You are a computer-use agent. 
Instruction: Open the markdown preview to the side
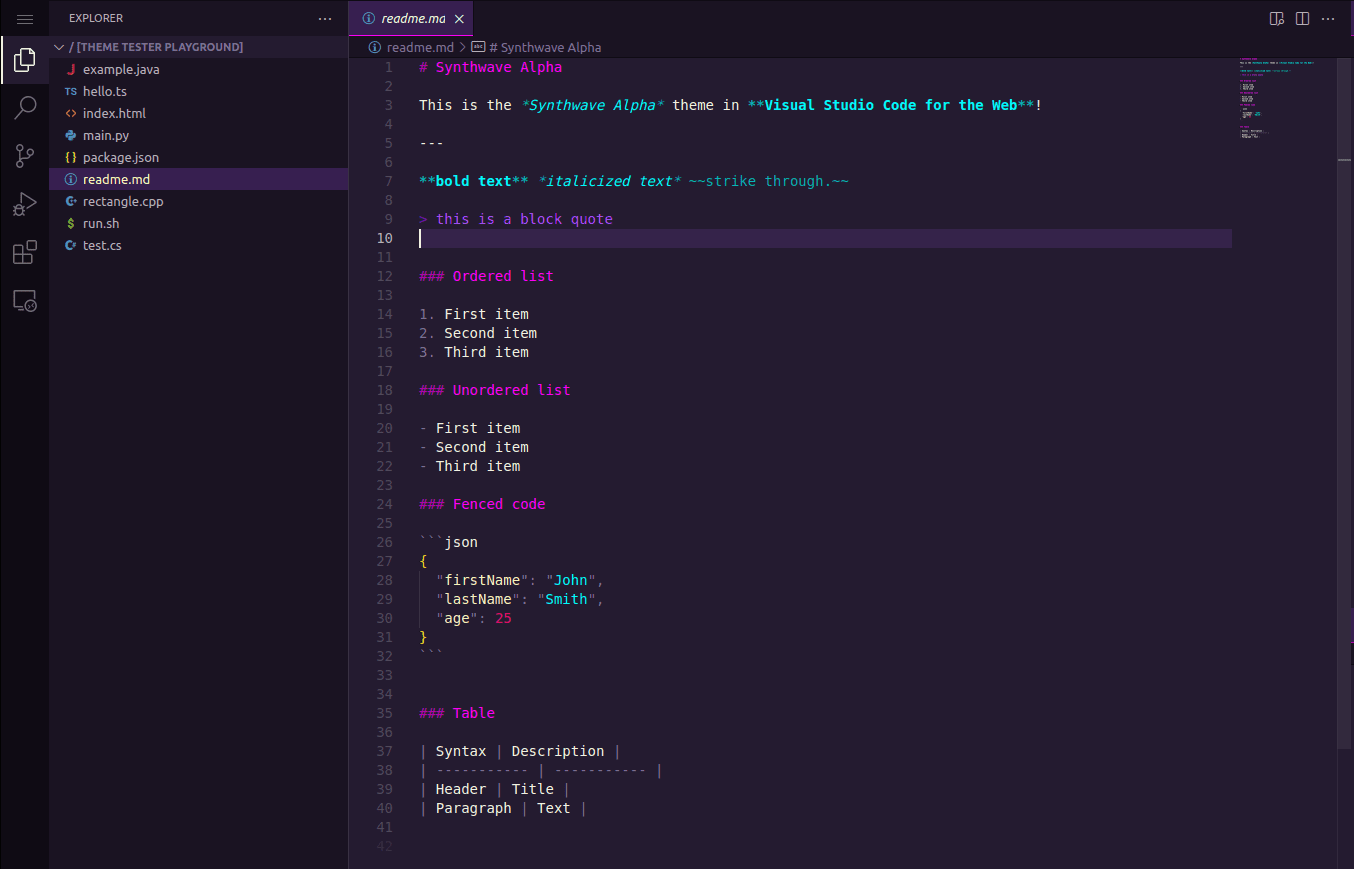click(1276, 19)
